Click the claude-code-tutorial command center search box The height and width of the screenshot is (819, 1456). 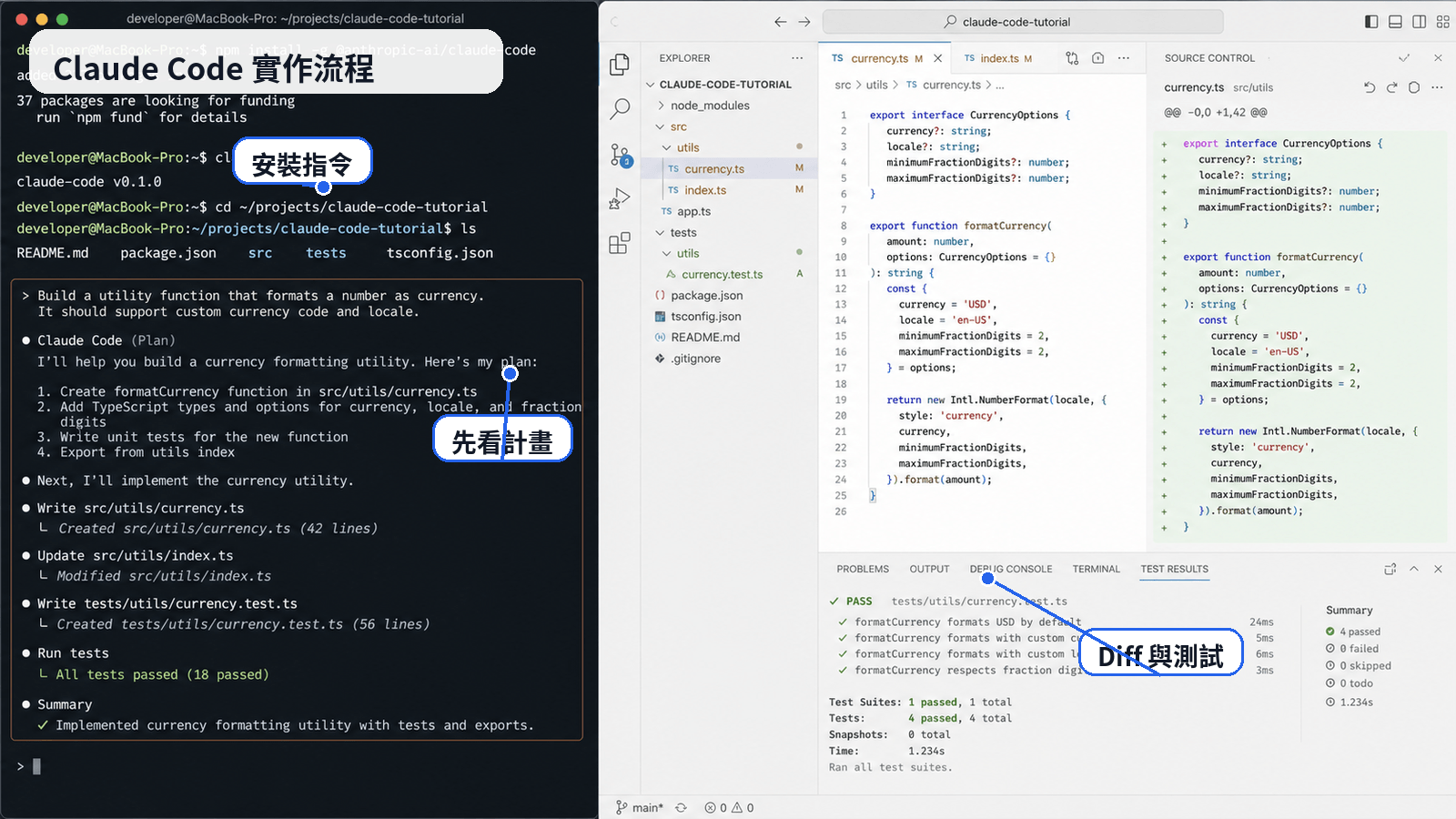[1023, 22]
